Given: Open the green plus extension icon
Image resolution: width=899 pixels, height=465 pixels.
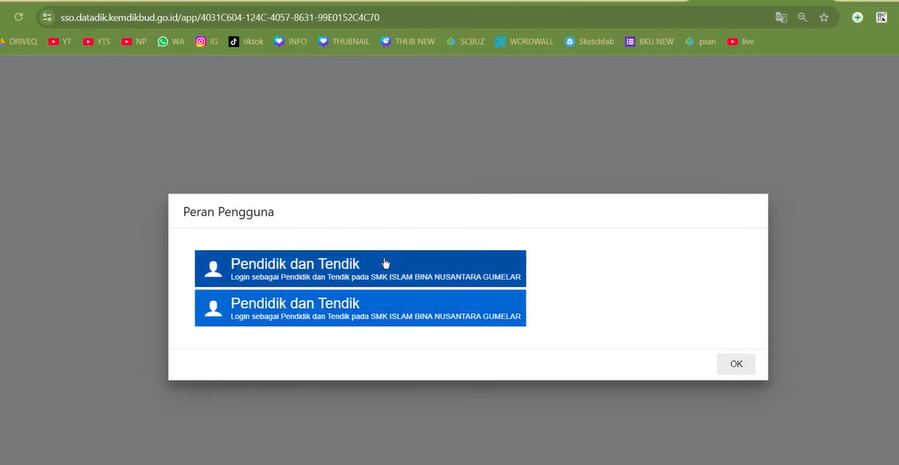Looking at the screenshot, I should tap(857, 17).
